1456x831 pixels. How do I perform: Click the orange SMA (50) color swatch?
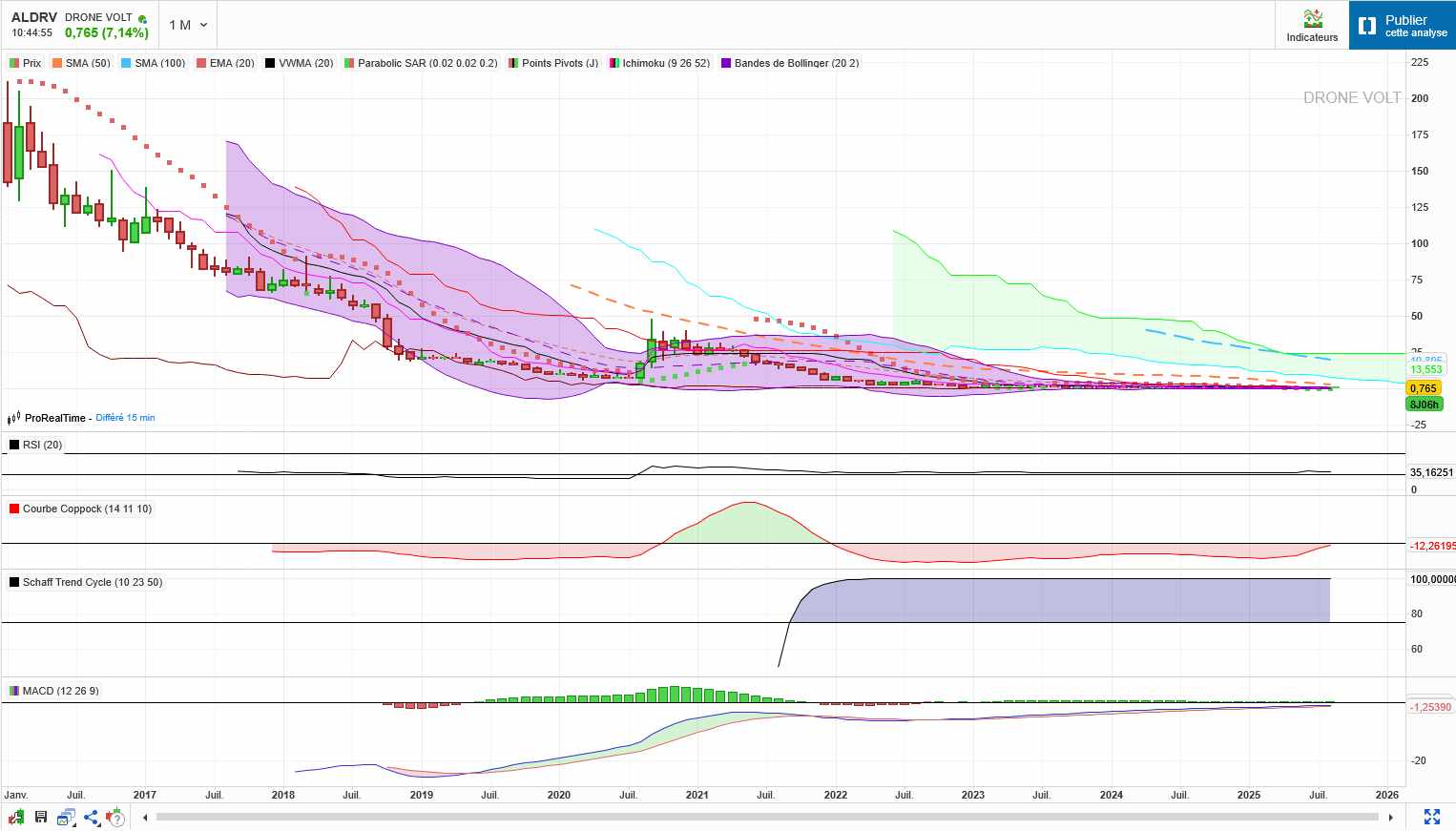pos(57,63)
